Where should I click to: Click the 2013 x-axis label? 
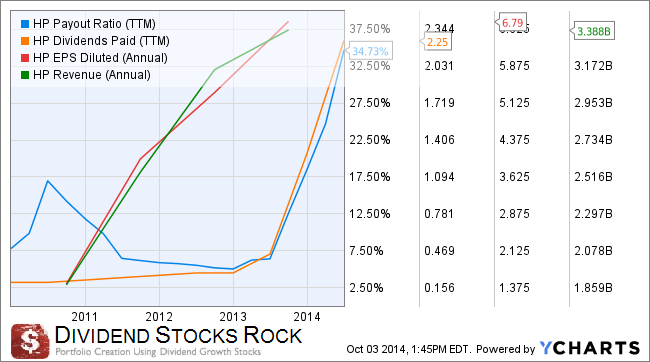[233, 317]
